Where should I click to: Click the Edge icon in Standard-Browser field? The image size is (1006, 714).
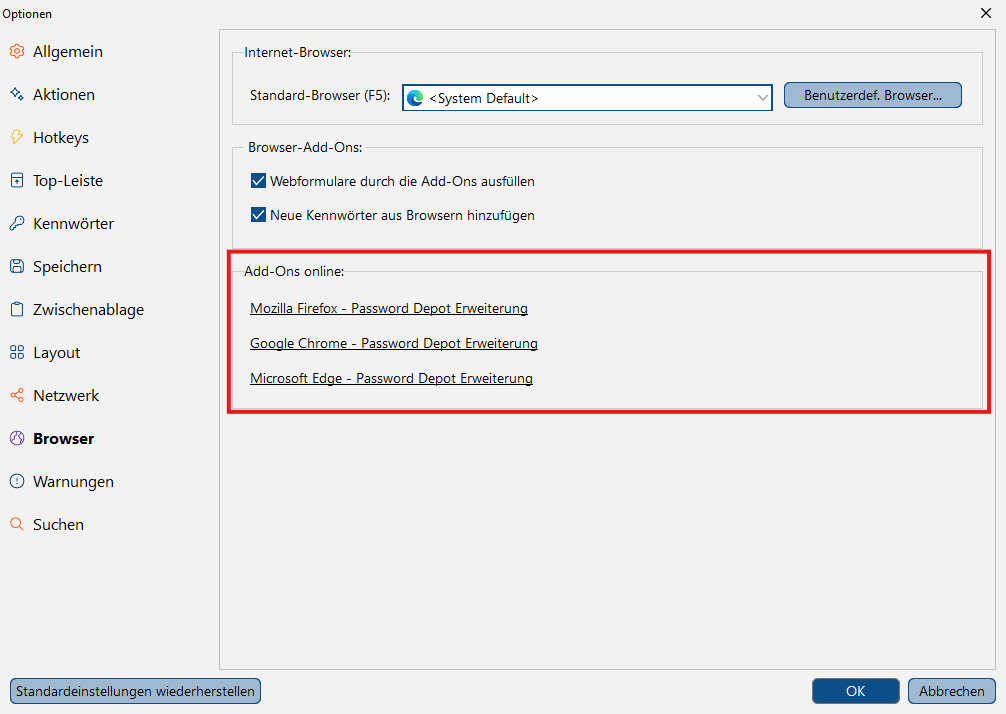tap(415, 98)
